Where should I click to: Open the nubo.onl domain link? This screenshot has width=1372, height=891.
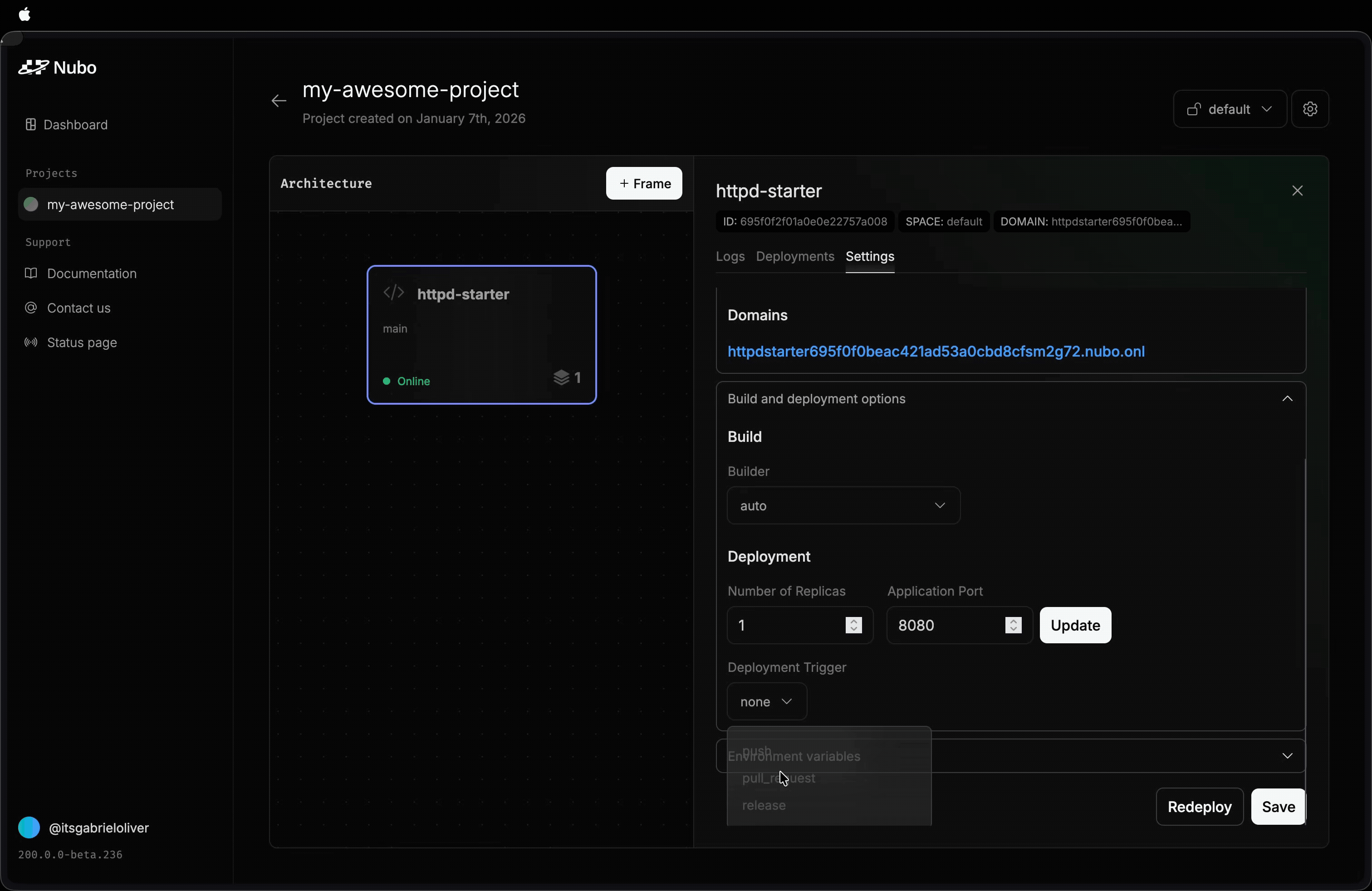(x=936, y=352)
